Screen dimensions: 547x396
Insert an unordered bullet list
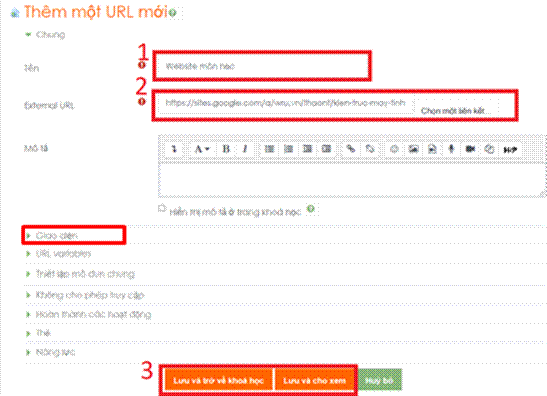[x=269, y=149]
